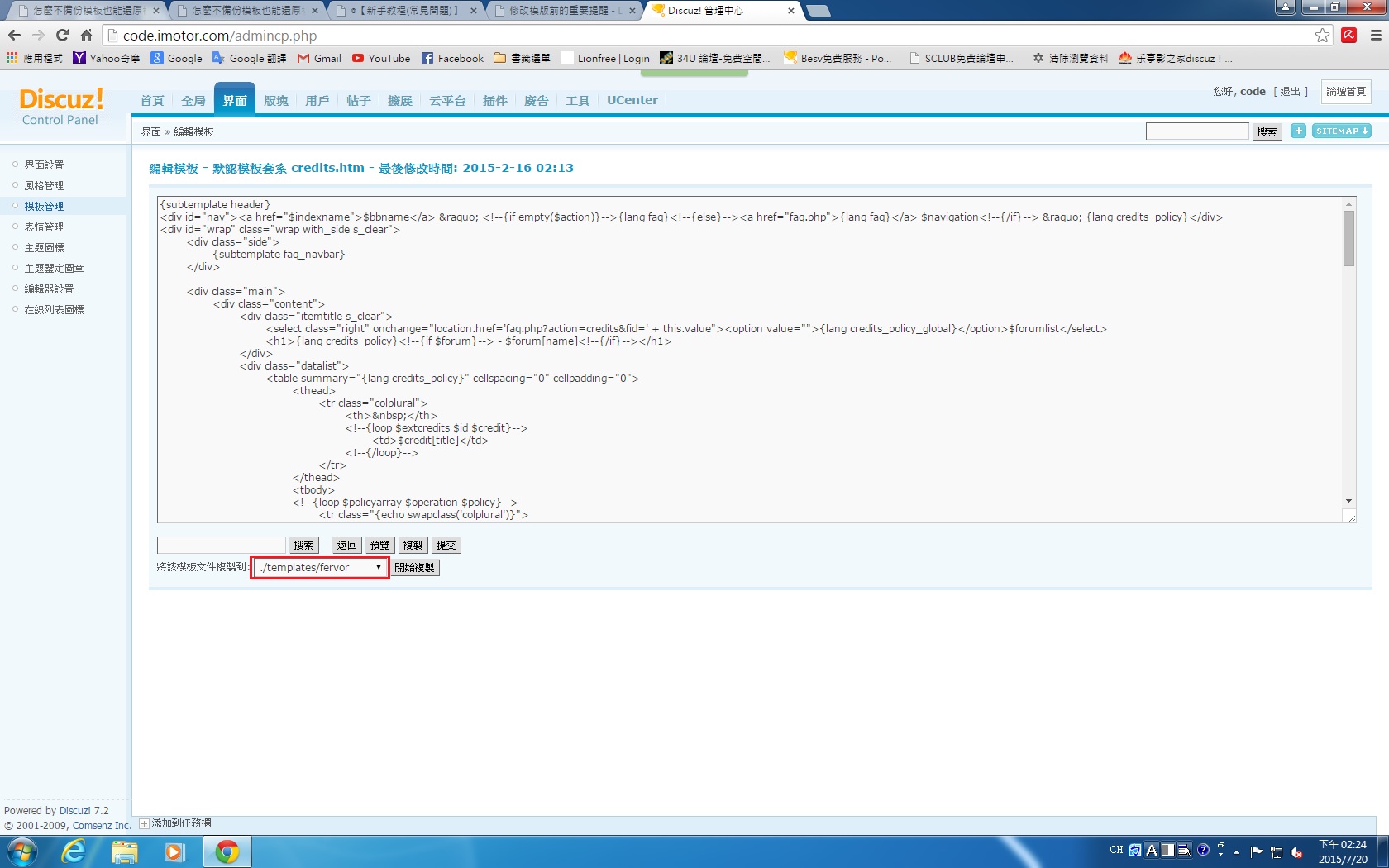Click the template editor scrollbar down arrow
Image resolution: width=1389 pixels, height=868 pixels.
[x=1348, y=501]
